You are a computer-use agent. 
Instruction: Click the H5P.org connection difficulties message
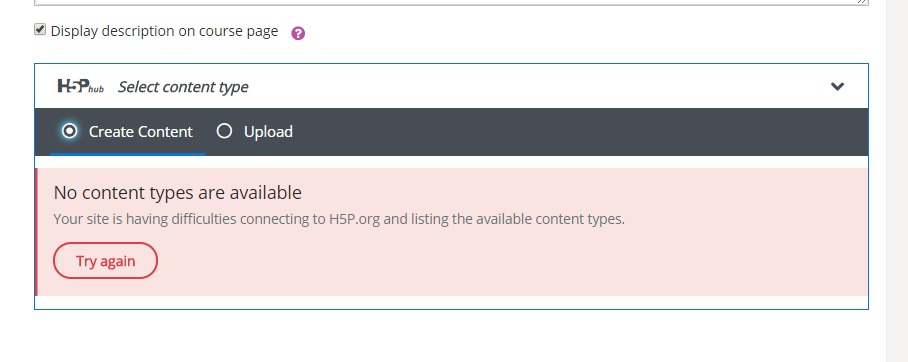pos(339,220)
